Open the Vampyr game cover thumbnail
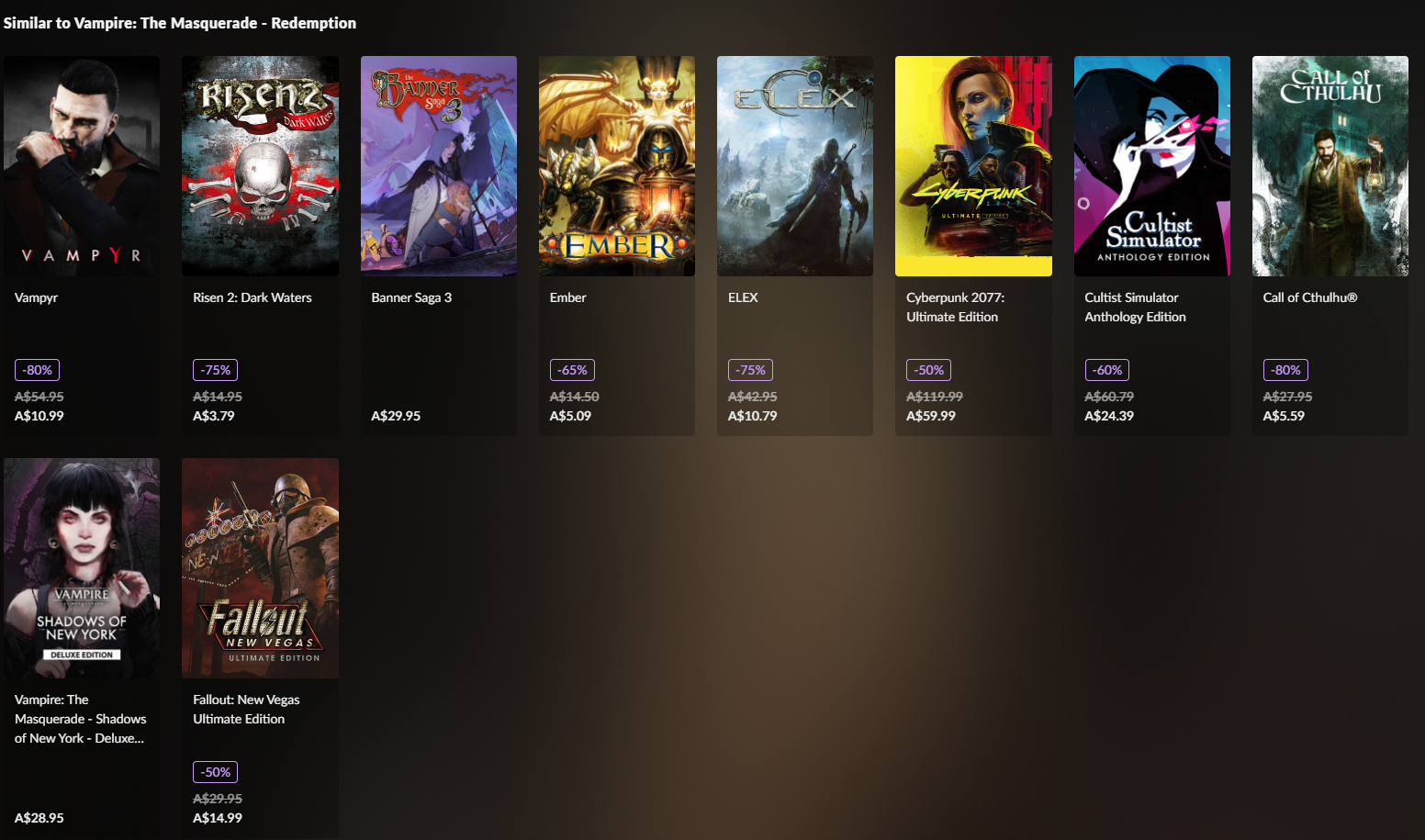The image size is (1425, 840). 82,166
